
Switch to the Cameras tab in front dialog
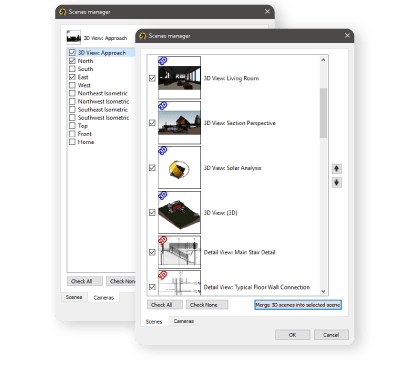[x=184, y=321]
